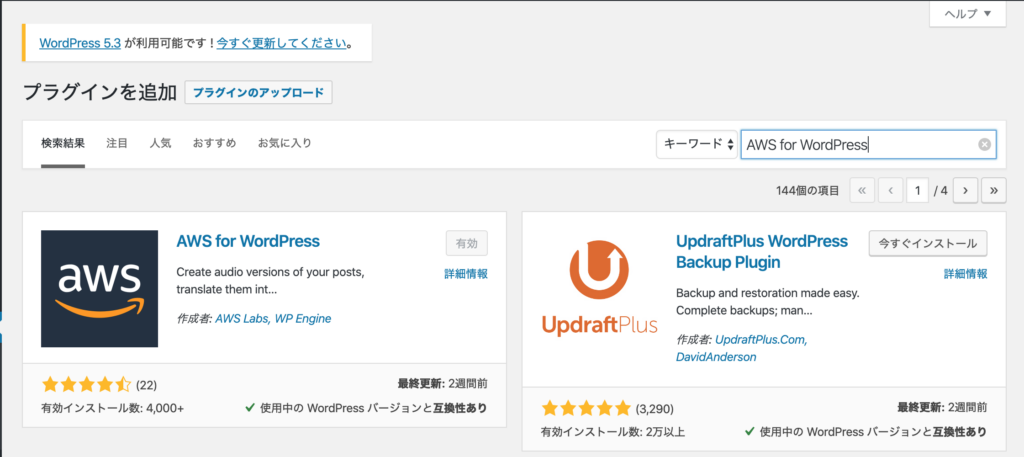The width and height of the screenshot is (1024, 457).
Task: Click the 有効インストール数: 4,000+ text
Action: (112, 408)
